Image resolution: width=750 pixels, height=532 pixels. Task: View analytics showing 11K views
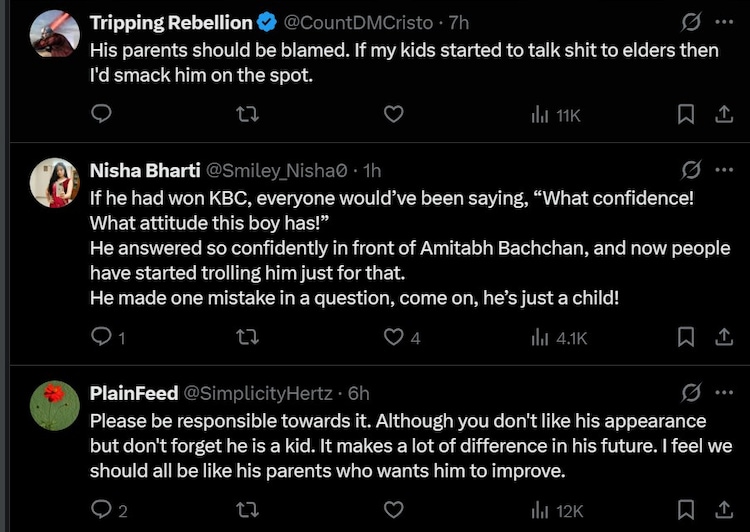point(556,115)
